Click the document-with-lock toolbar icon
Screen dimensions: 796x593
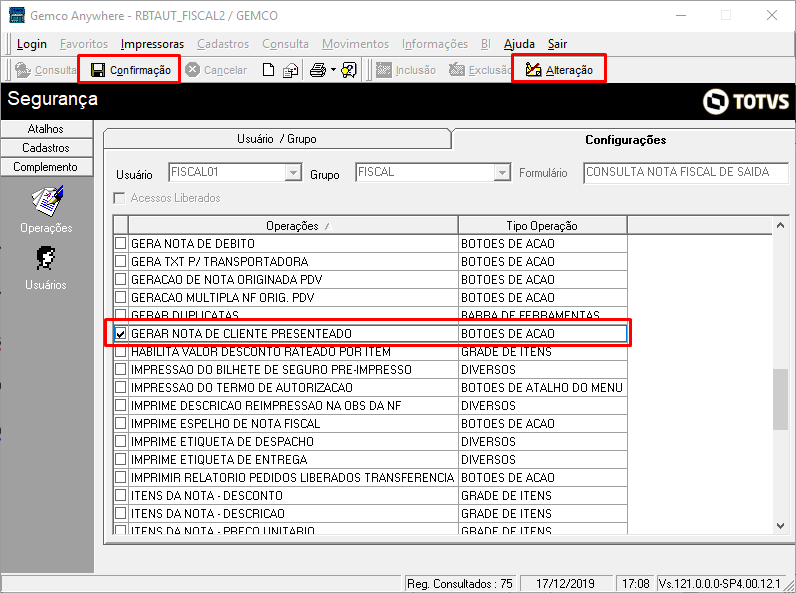[x=290, y=70]
